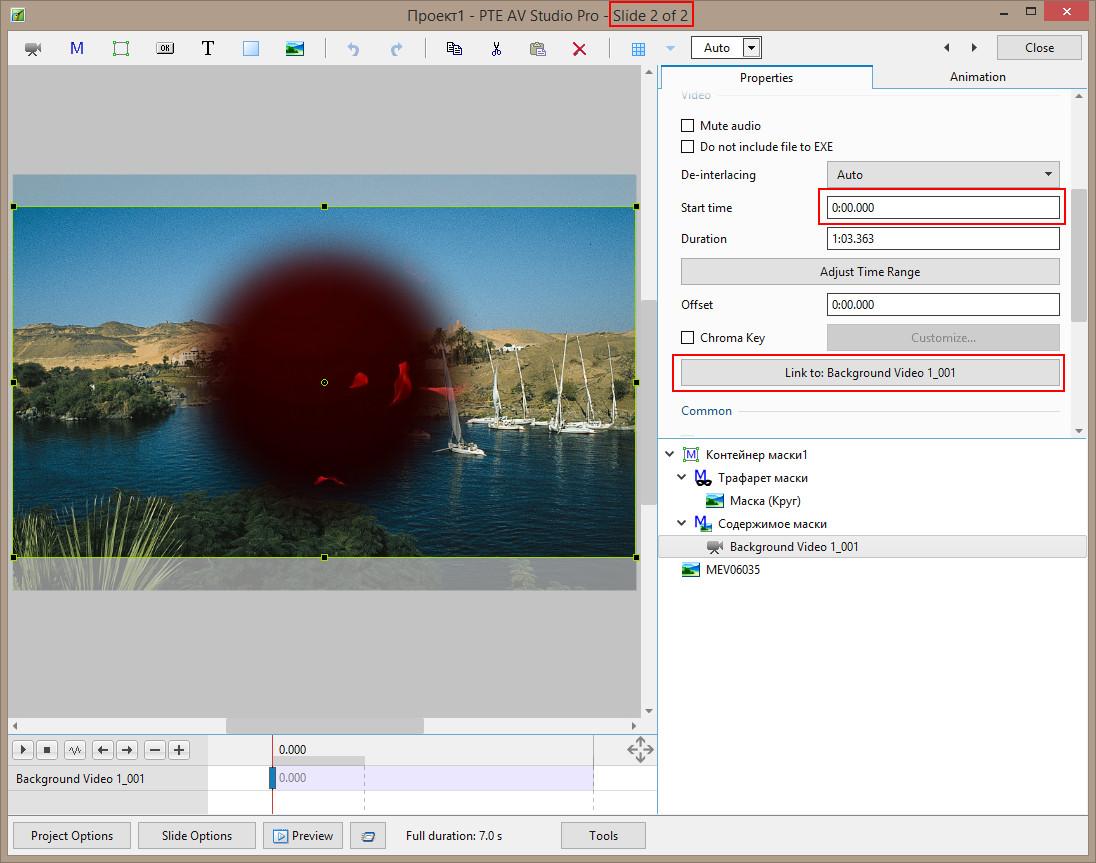Toggle the grid icon in the toolbar
This screenshot has width=1096, height=863.
click(x=638, y=48)
